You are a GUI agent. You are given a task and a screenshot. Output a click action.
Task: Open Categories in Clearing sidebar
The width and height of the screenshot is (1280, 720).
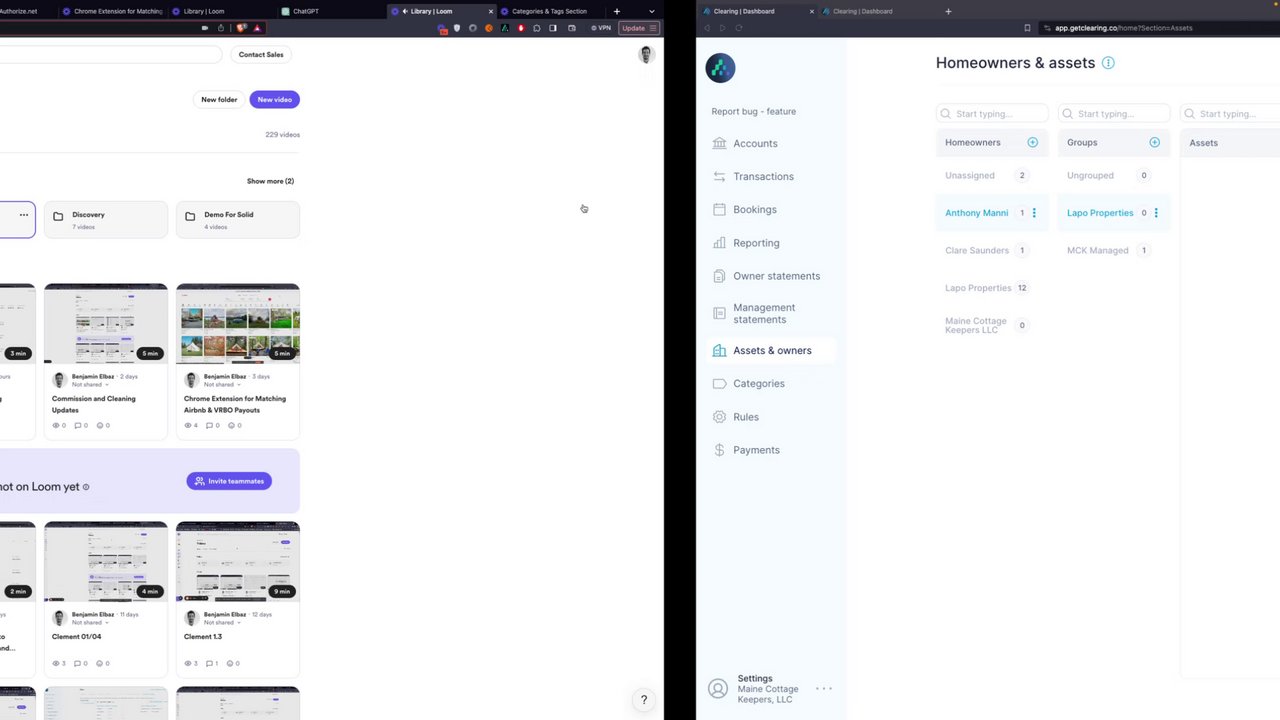tap(759, 383)
